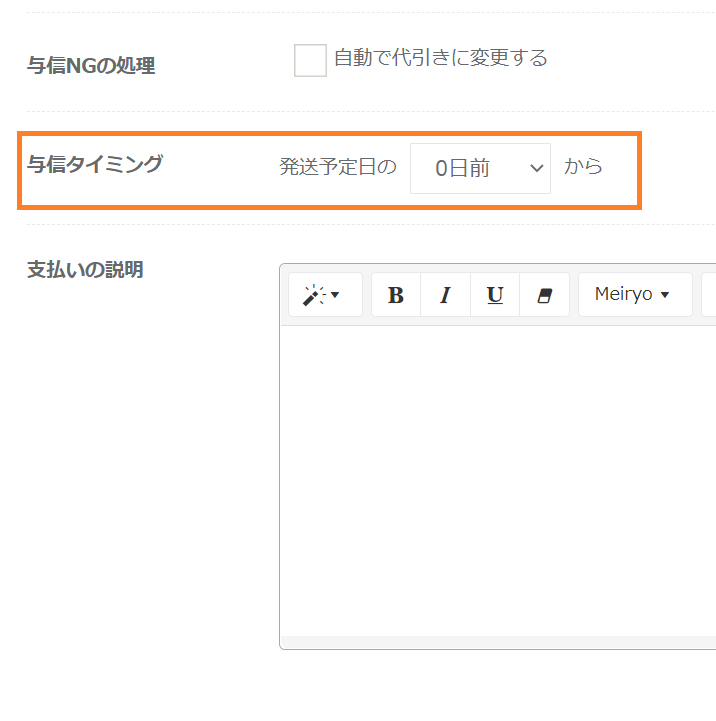Toggle bold formatting in the editor
Image resolution: width=716 pixels, height=721 pixels.
click(396, 295)
